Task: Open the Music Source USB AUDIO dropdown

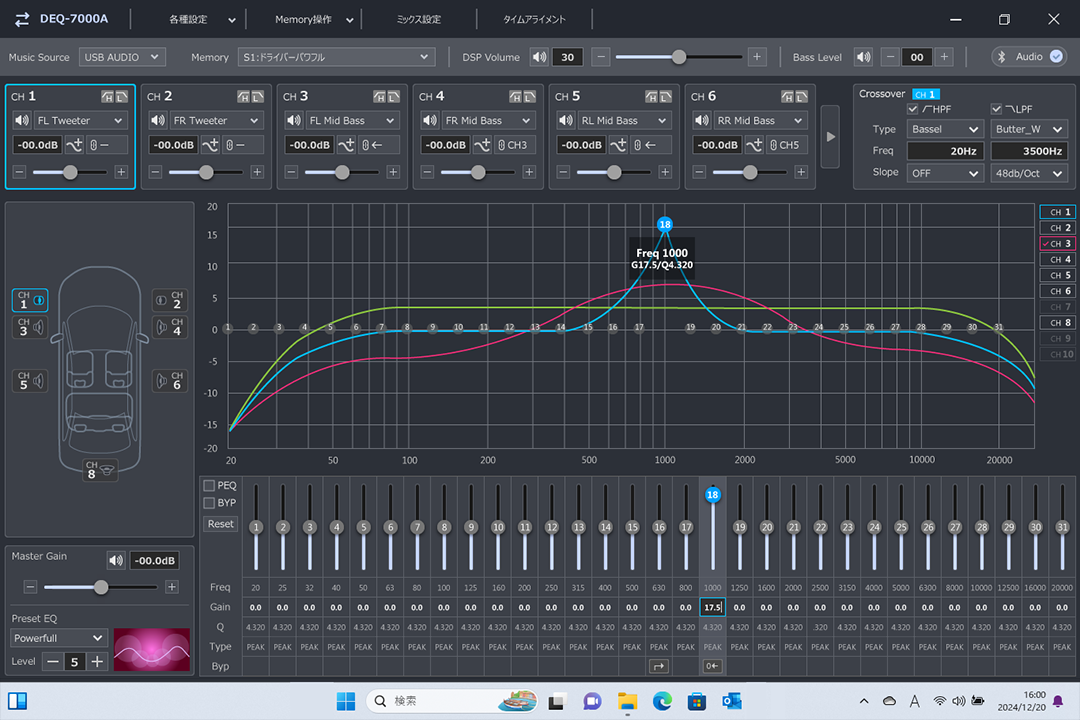Action: click(x=121, y=57)
